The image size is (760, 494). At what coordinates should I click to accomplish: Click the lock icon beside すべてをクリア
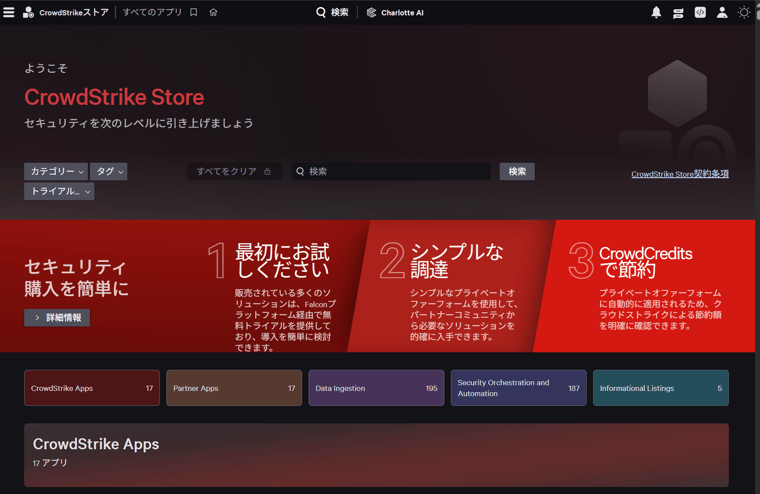(267, 172)
